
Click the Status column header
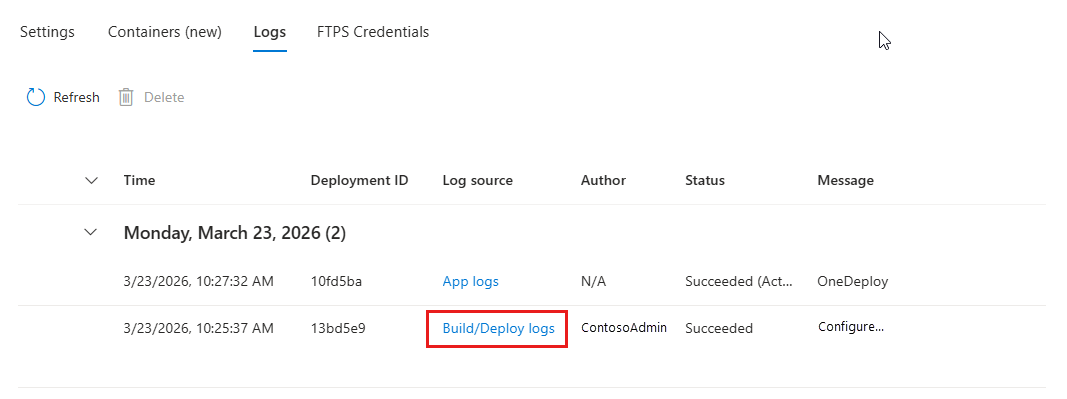(705, 180)
